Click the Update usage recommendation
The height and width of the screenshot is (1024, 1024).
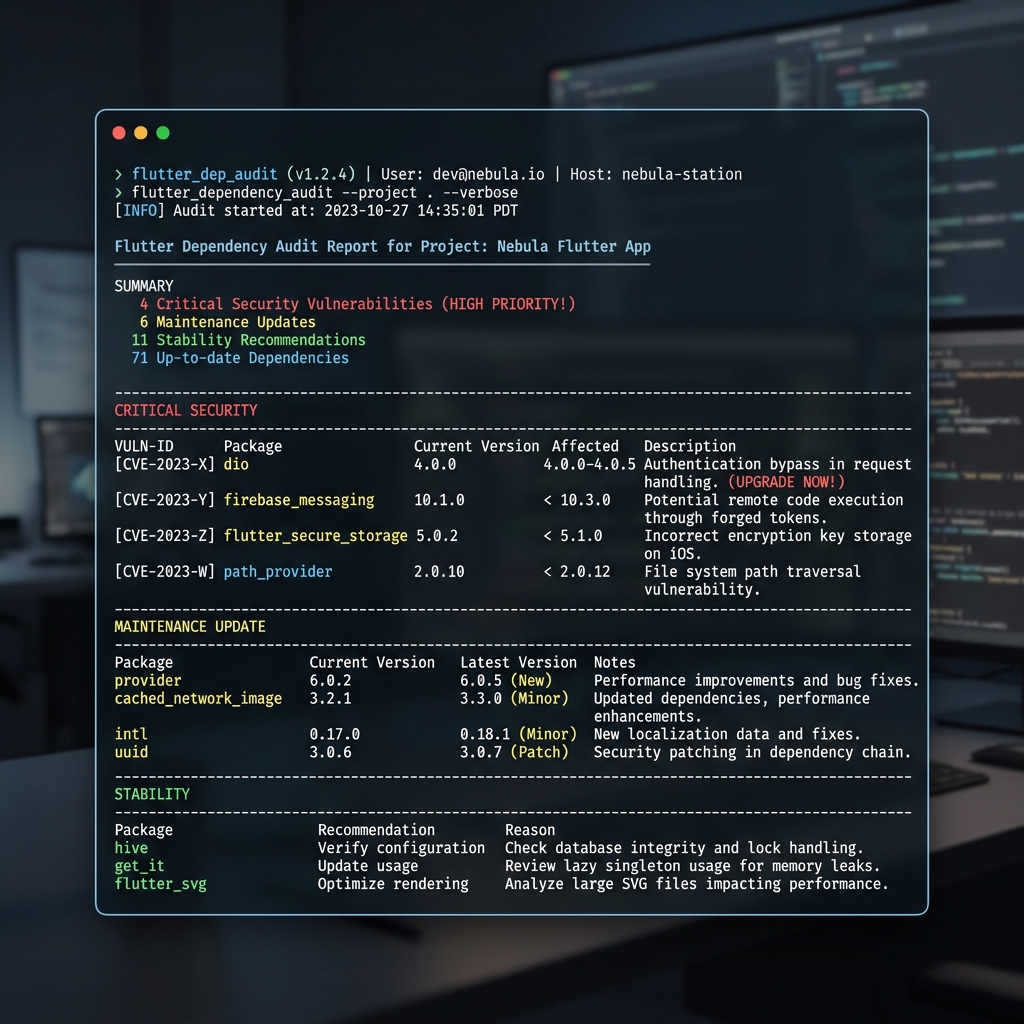tap(368, 866)
